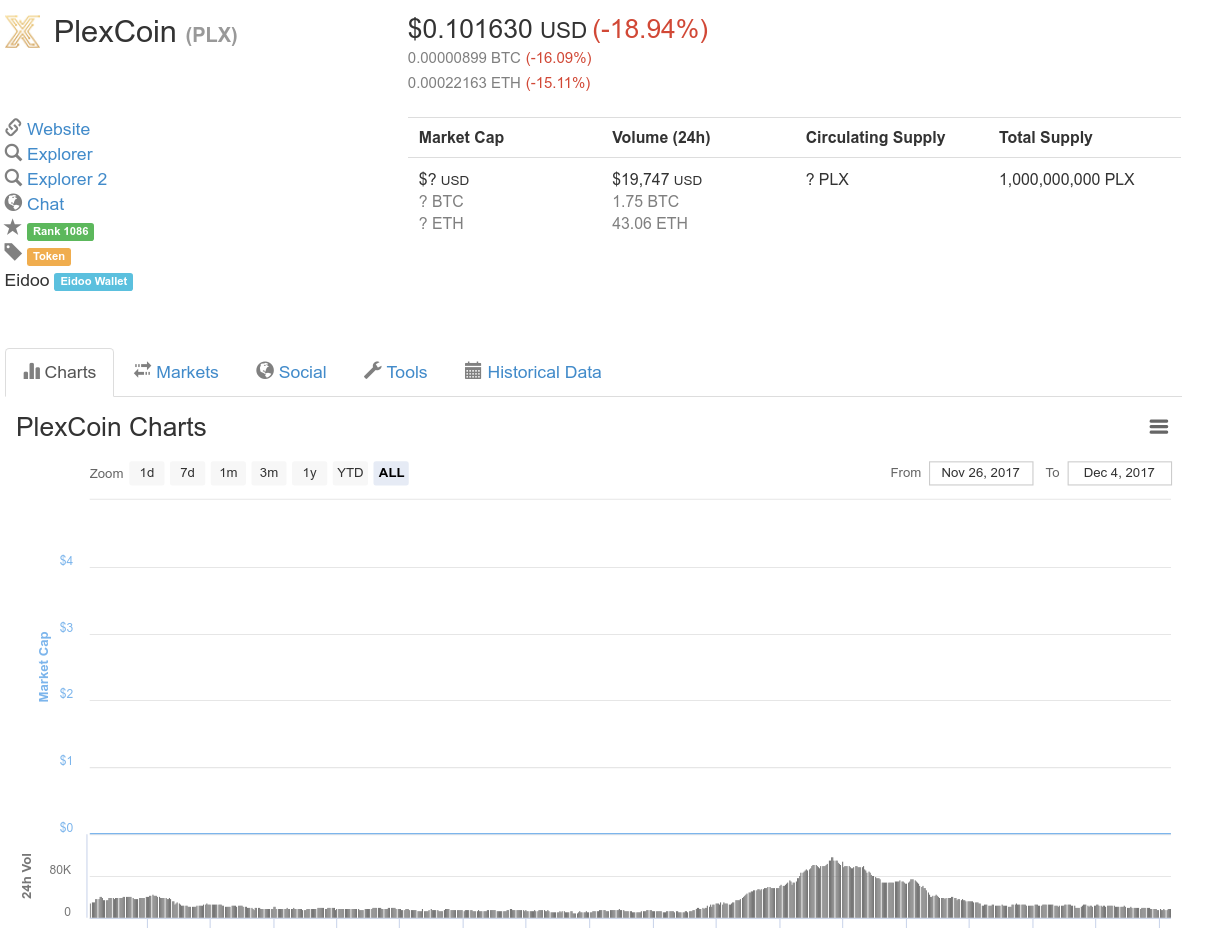This screenshot has height=928, width=1206.
Task: Click the calendar icon on Historical Data tab
Action: pos(473,370)
